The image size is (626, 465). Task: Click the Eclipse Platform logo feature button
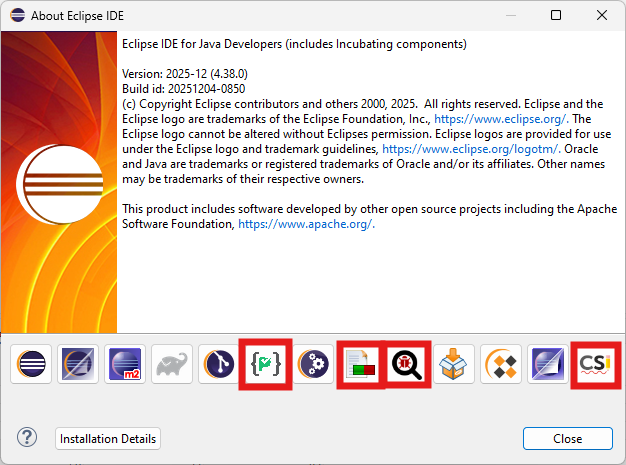click(x=31, y=364)
